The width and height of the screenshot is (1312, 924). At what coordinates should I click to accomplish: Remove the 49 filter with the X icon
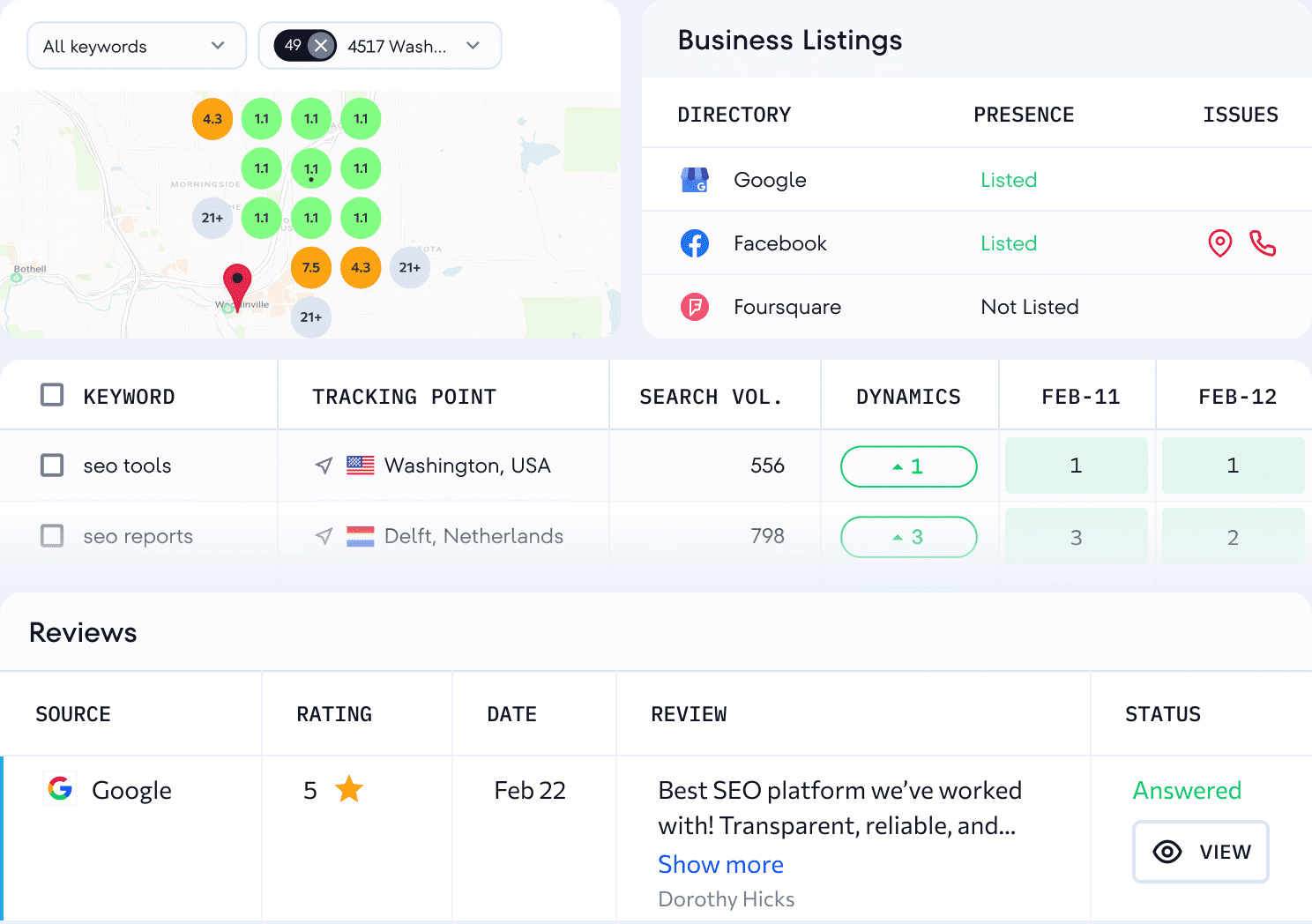[x=321, y=46]
